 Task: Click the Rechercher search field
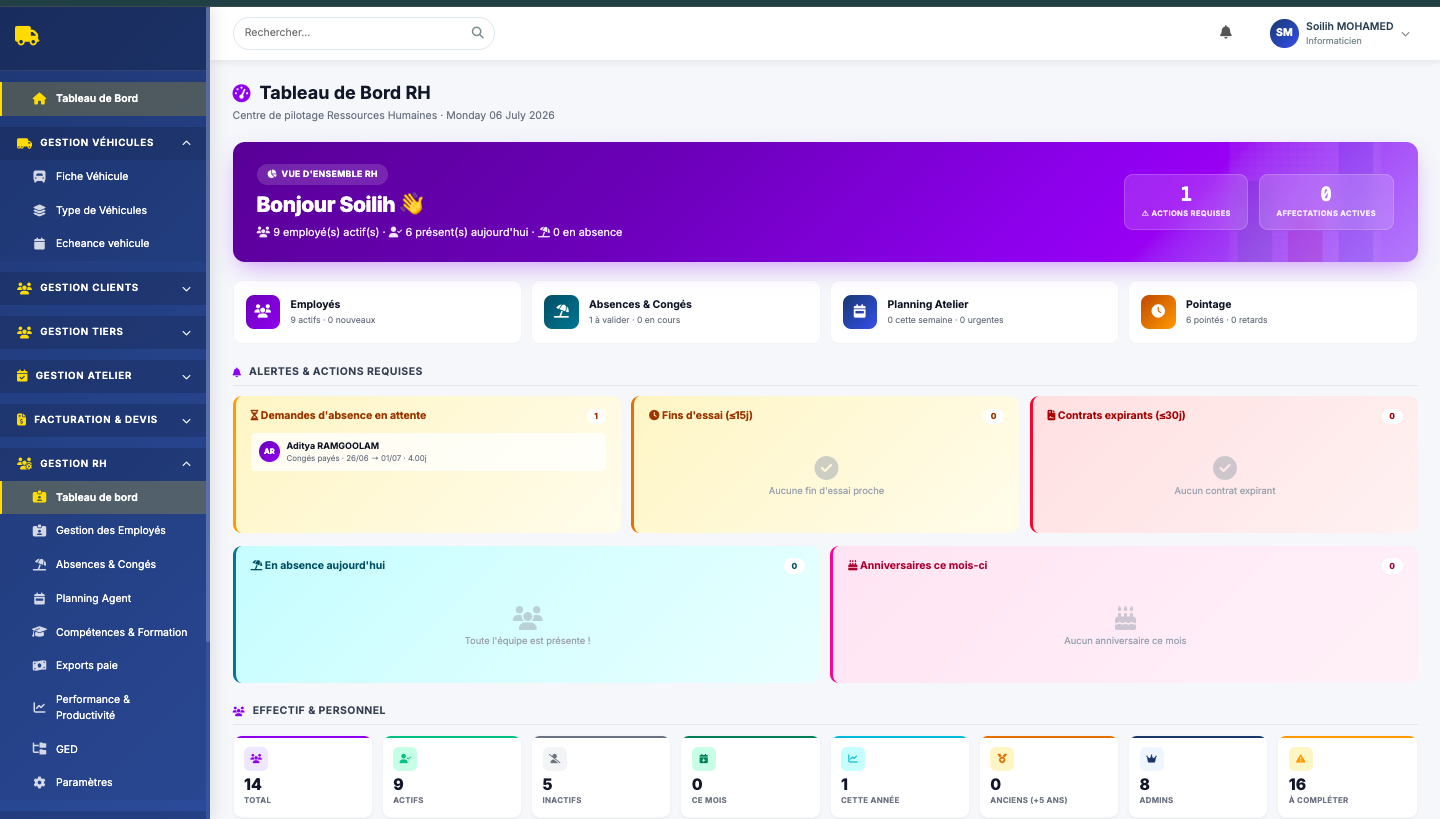pyautogui.click(x=364, y=33)
